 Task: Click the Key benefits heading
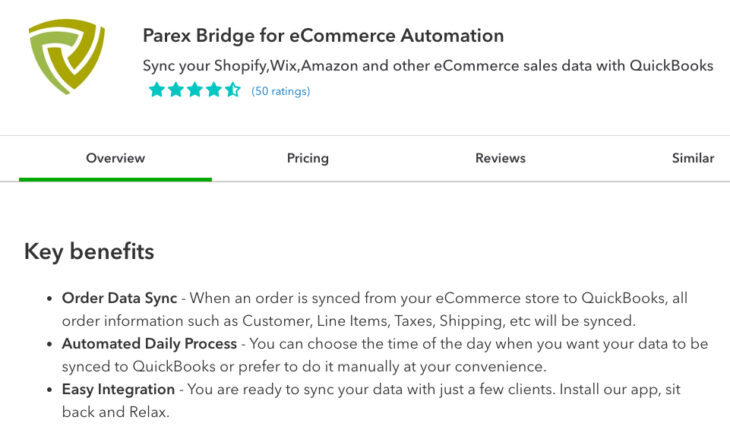89,251
